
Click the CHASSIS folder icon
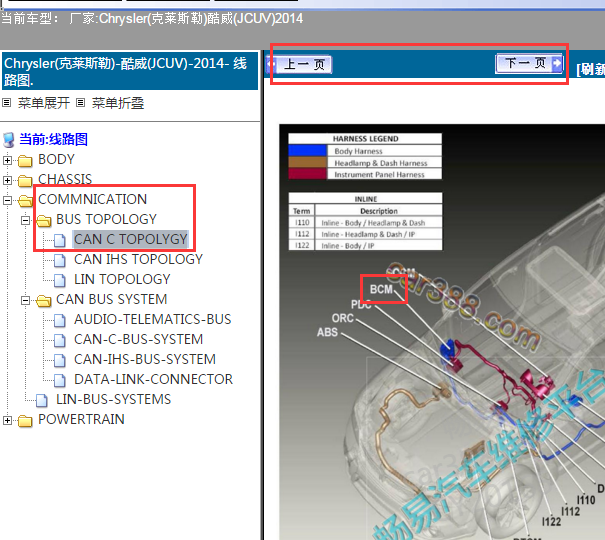tap(25, 181)
